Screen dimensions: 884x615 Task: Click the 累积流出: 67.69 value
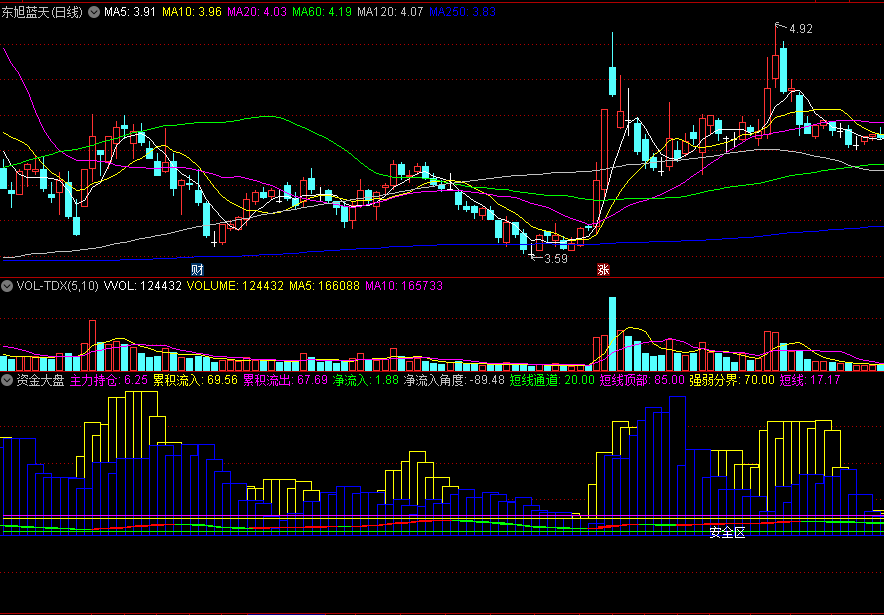pos(285,380)
